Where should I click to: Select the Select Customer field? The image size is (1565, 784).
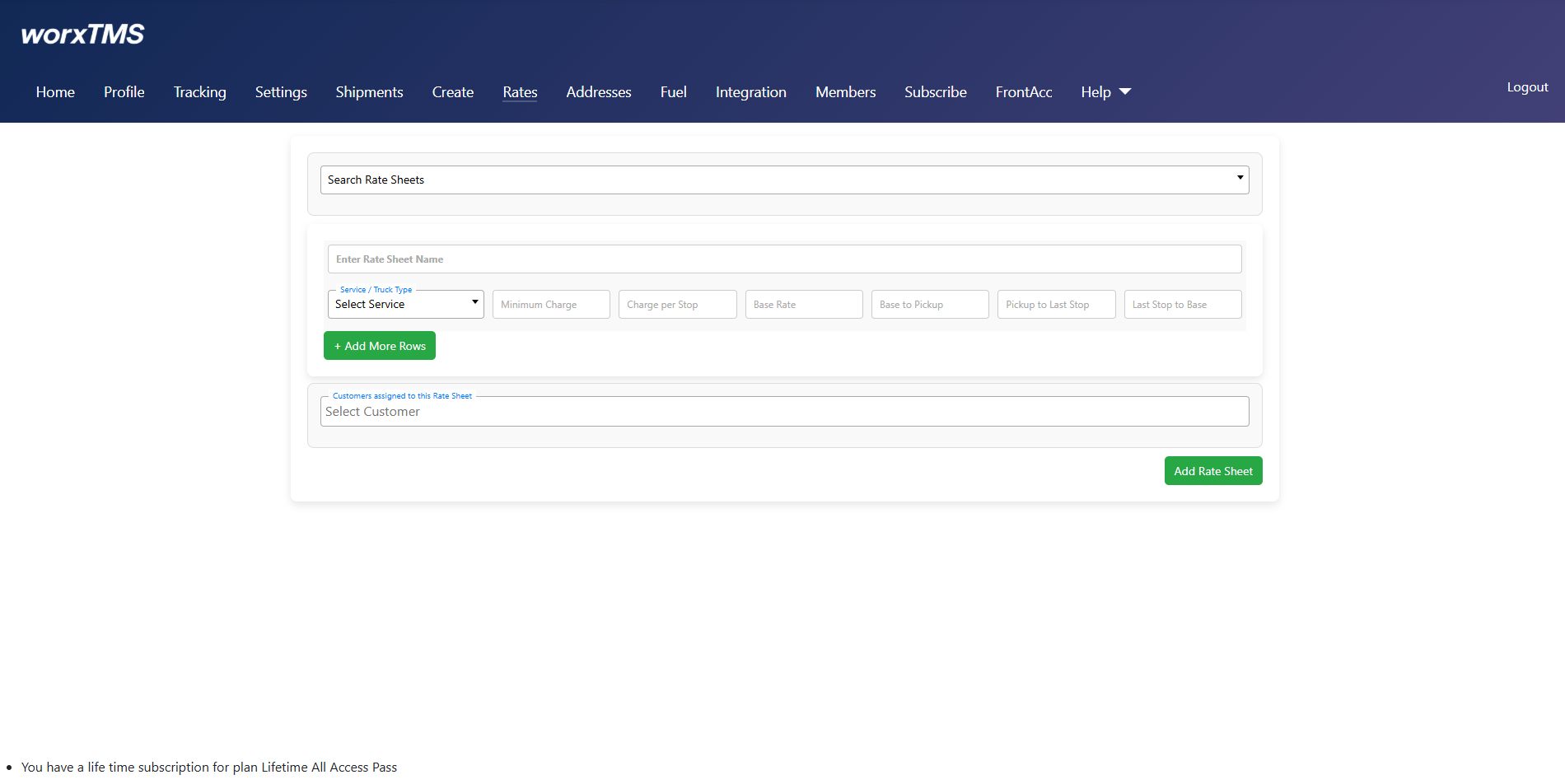[x=784, y=411]
